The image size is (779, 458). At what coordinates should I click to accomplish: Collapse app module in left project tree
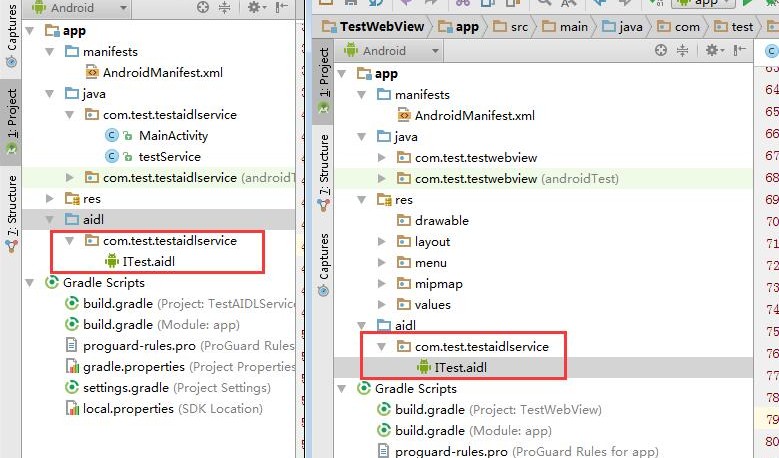tap(30, 31)
